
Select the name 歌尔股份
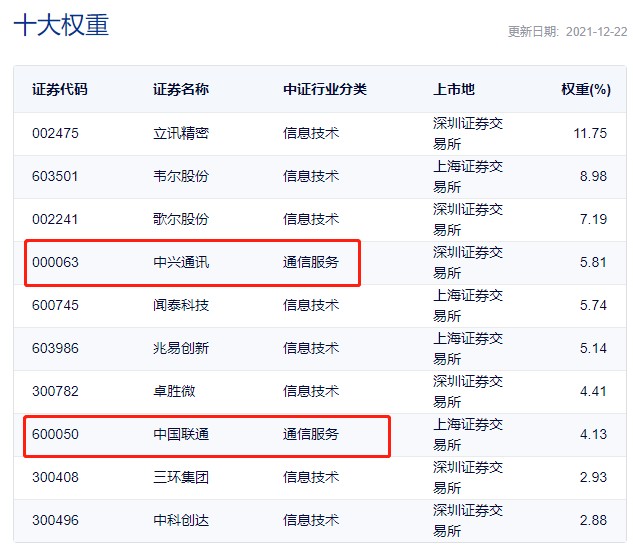181,219
